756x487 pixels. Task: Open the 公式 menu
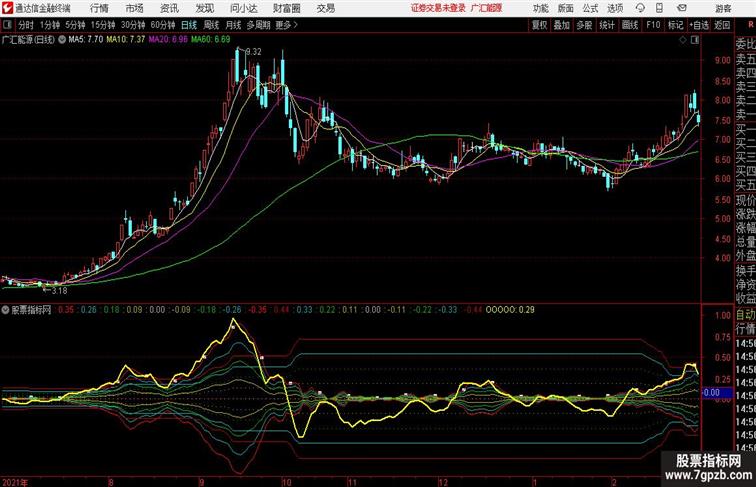tap(590, 8)
